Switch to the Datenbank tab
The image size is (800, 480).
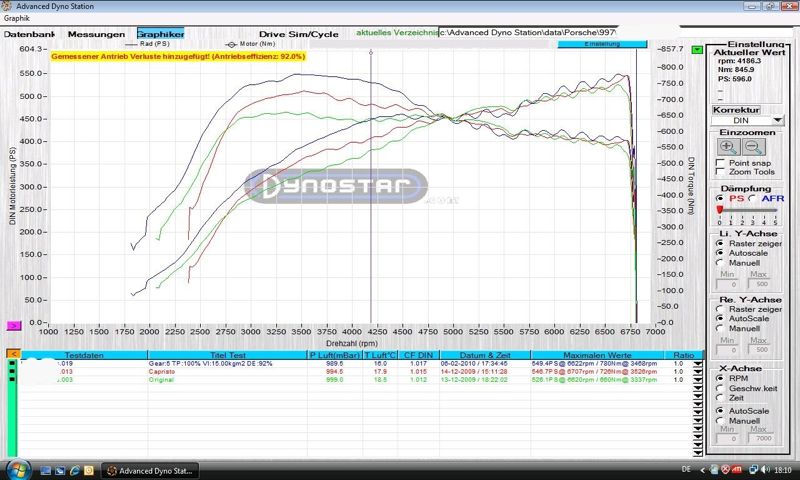click(x=30, y=34)
